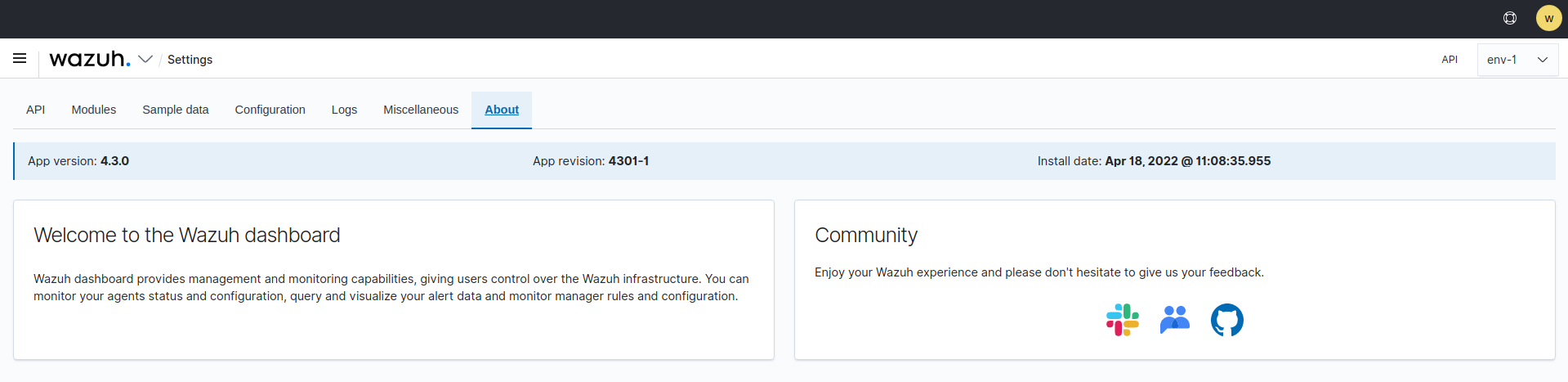Open the user avatar menu
The width and height of the screenshot is (1568, 382).
(x=1548, y=18)
